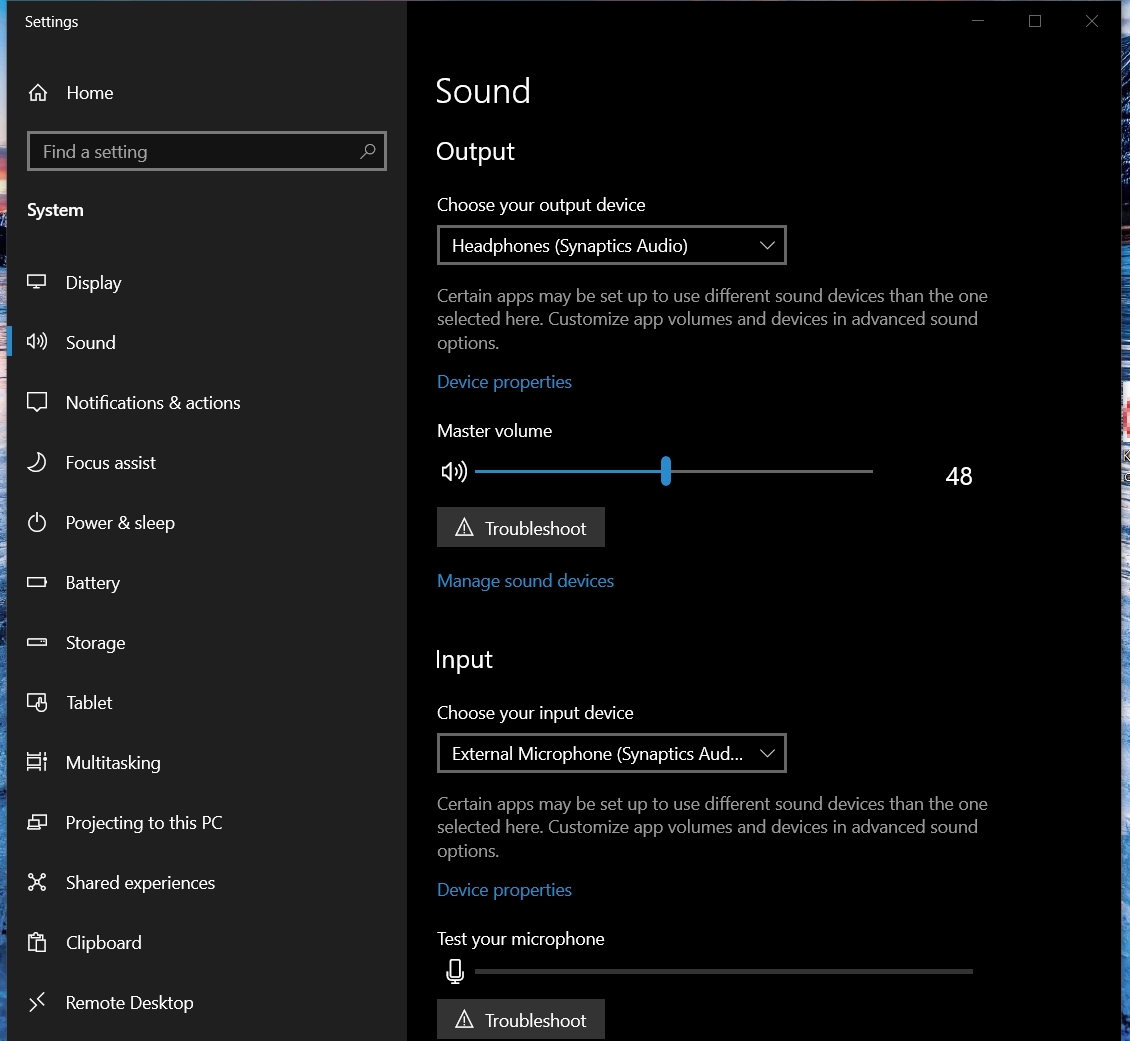The width and height of the screenshot is (1130, 1041).
Task: Open the output device dropdown
Action: coord(611,246)
